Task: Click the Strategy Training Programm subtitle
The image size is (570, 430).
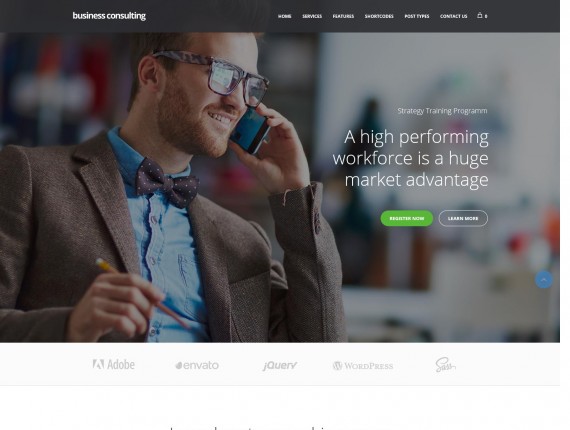Action: (442, 111)
